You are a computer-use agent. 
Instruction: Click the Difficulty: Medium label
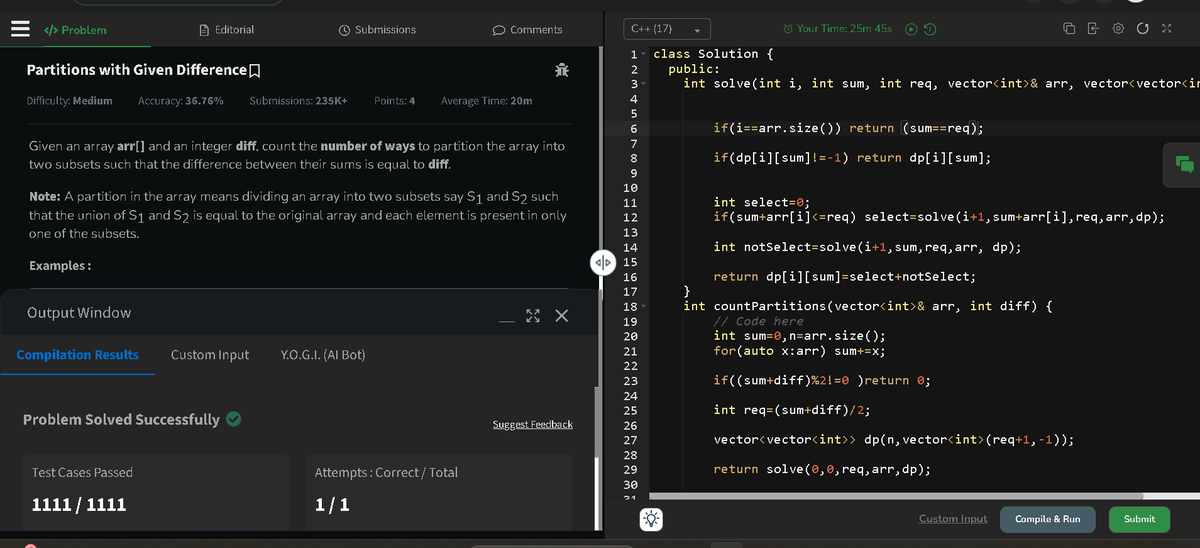point(69,101)
